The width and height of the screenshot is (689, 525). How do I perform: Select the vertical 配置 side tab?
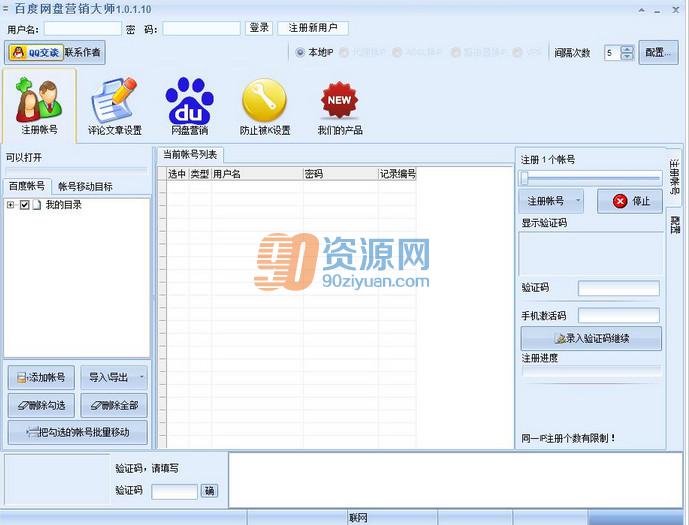[674, 225]
